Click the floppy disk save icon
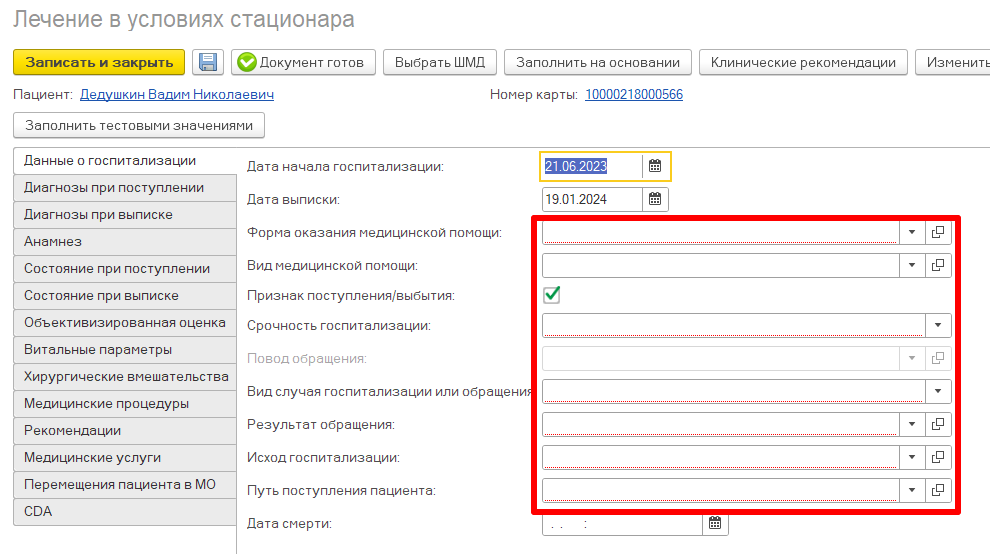This screenshot has width=990, height=554. 208,62
